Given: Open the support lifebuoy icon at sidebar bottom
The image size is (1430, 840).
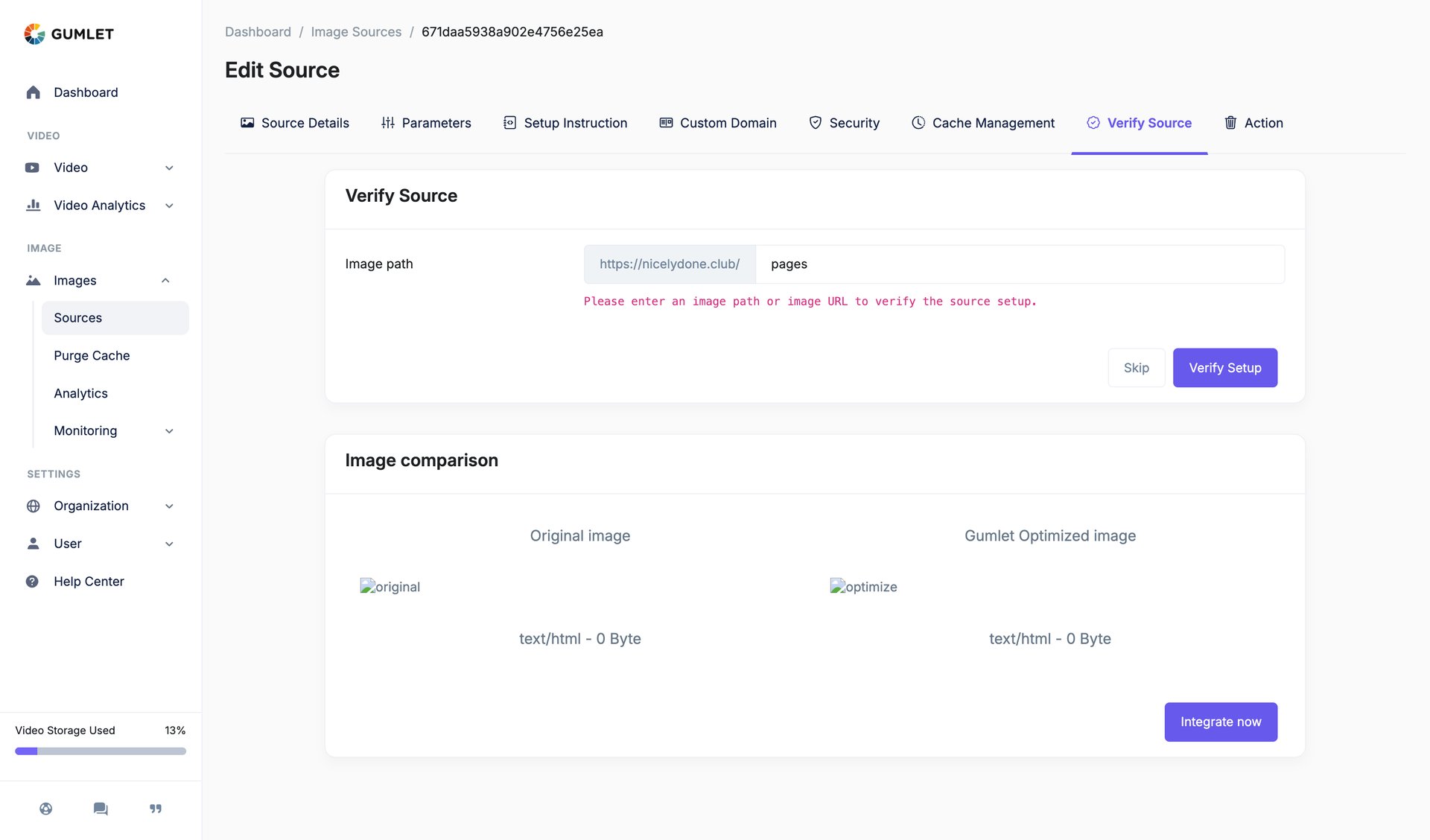Looking at the screenshot, I should [x=45, y=809].
